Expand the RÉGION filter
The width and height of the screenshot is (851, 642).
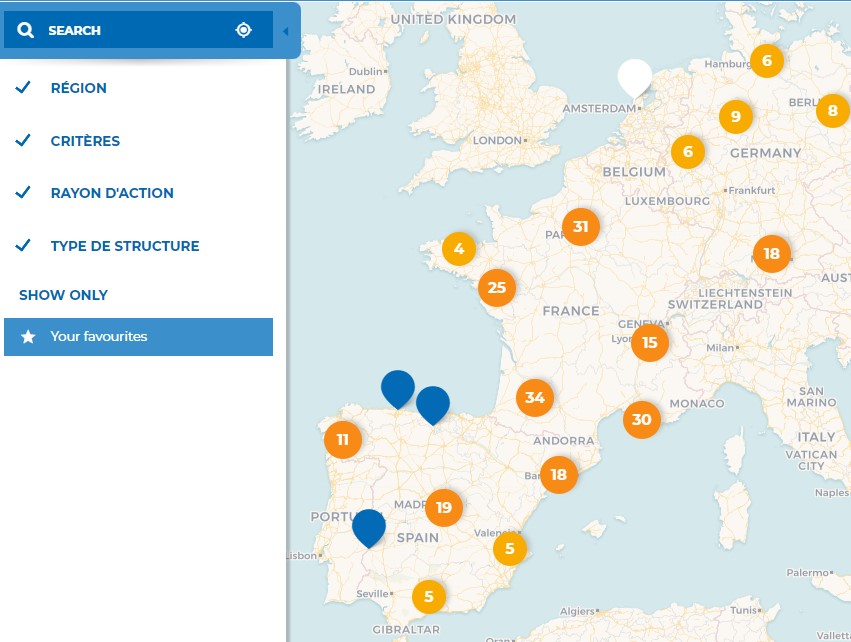click(x=79, y=88)
